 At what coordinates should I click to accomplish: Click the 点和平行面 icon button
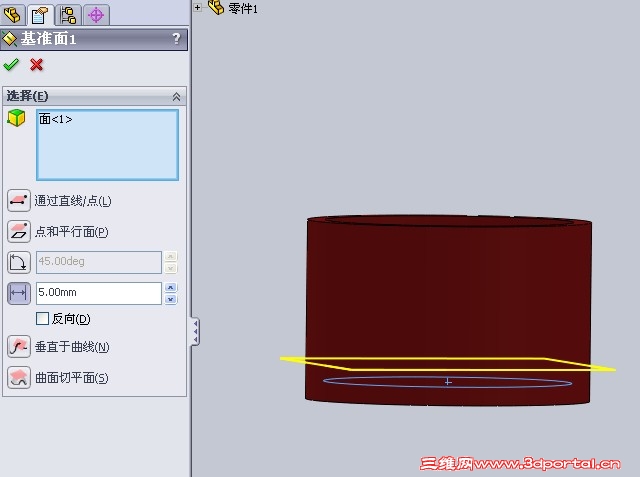pyautogui.click(x=18, y=231)
